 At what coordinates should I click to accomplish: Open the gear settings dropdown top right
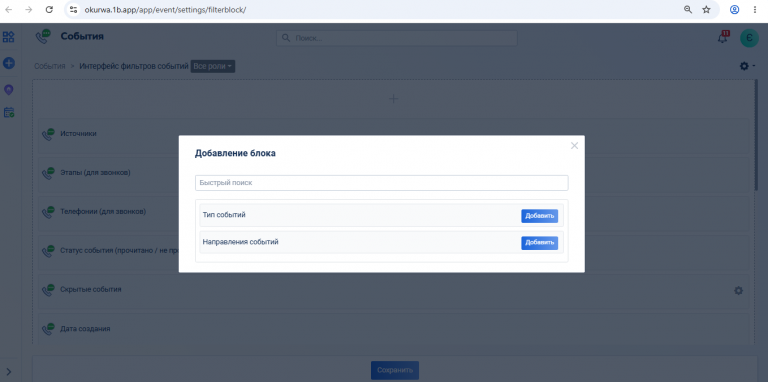[747, 66]
